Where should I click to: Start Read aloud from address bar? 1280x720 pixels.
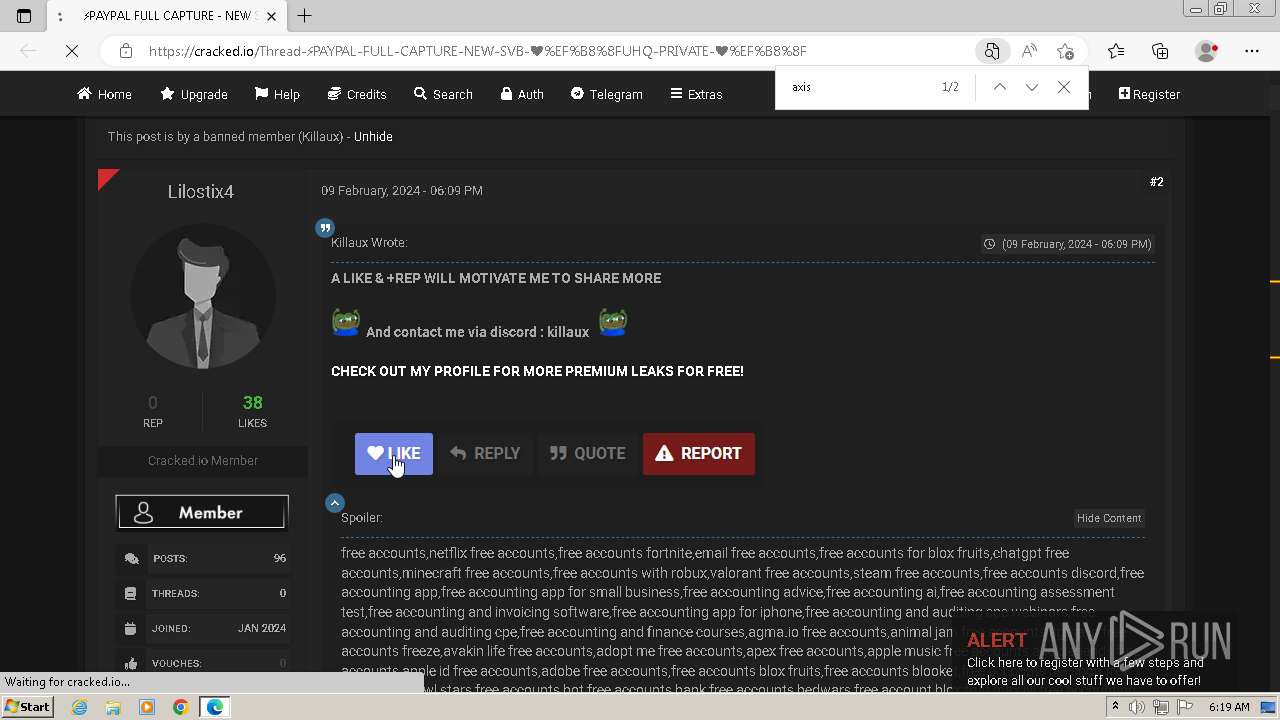pyautogui.click(x=1028, y=51)
